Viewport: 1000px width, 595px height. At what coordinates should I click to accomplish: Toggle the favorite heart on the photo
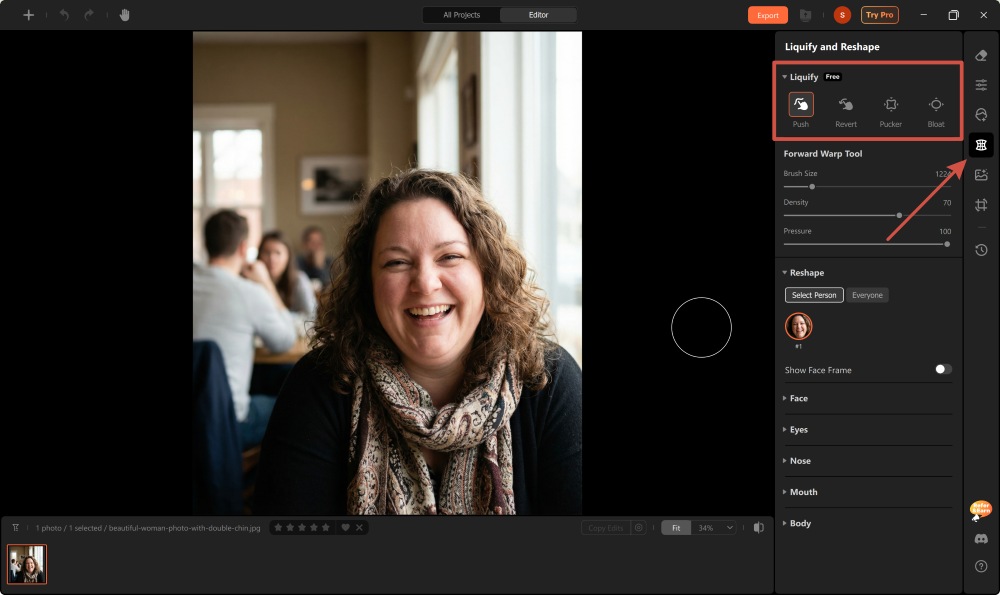tap(343, 527)
